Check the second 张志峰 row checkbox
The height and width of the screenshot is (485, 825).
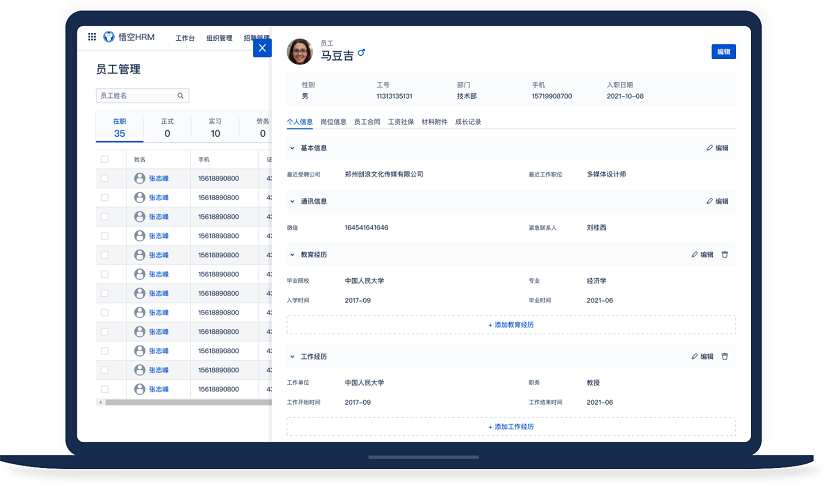(x=105, y=197)
